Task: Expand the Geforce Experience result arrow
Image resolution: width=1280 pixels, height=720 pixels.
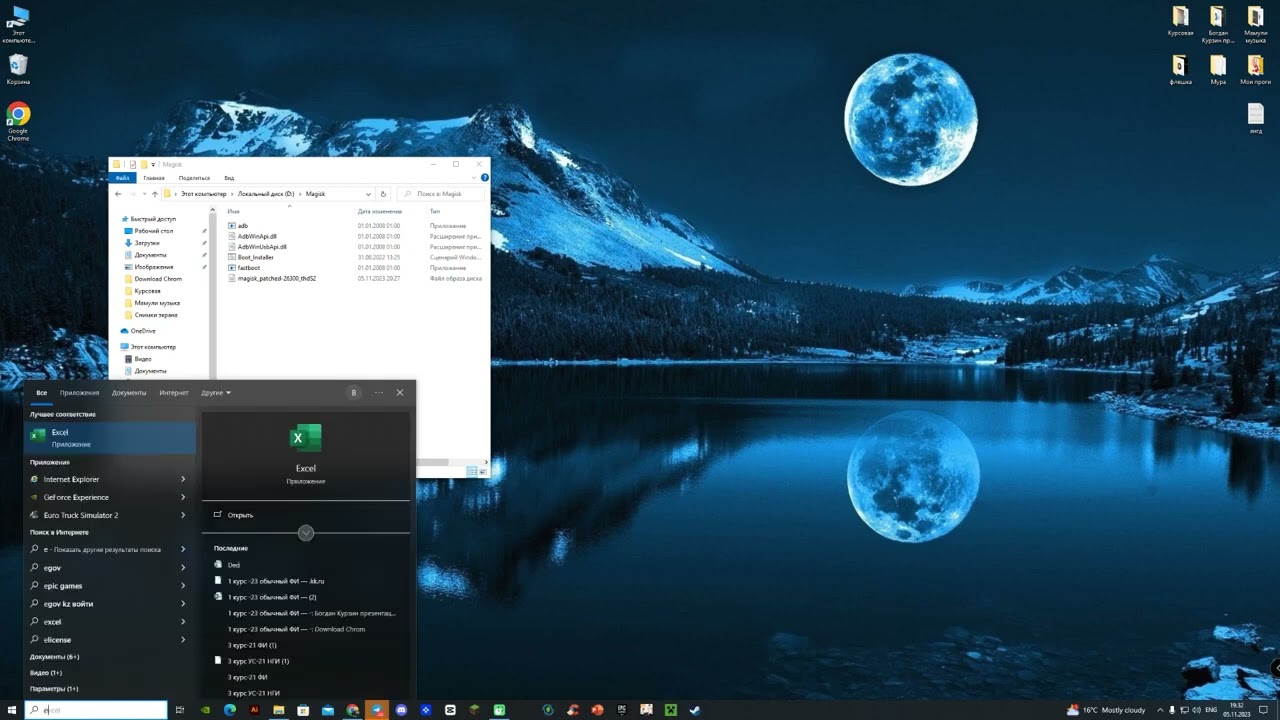Action: pos(183,497)
